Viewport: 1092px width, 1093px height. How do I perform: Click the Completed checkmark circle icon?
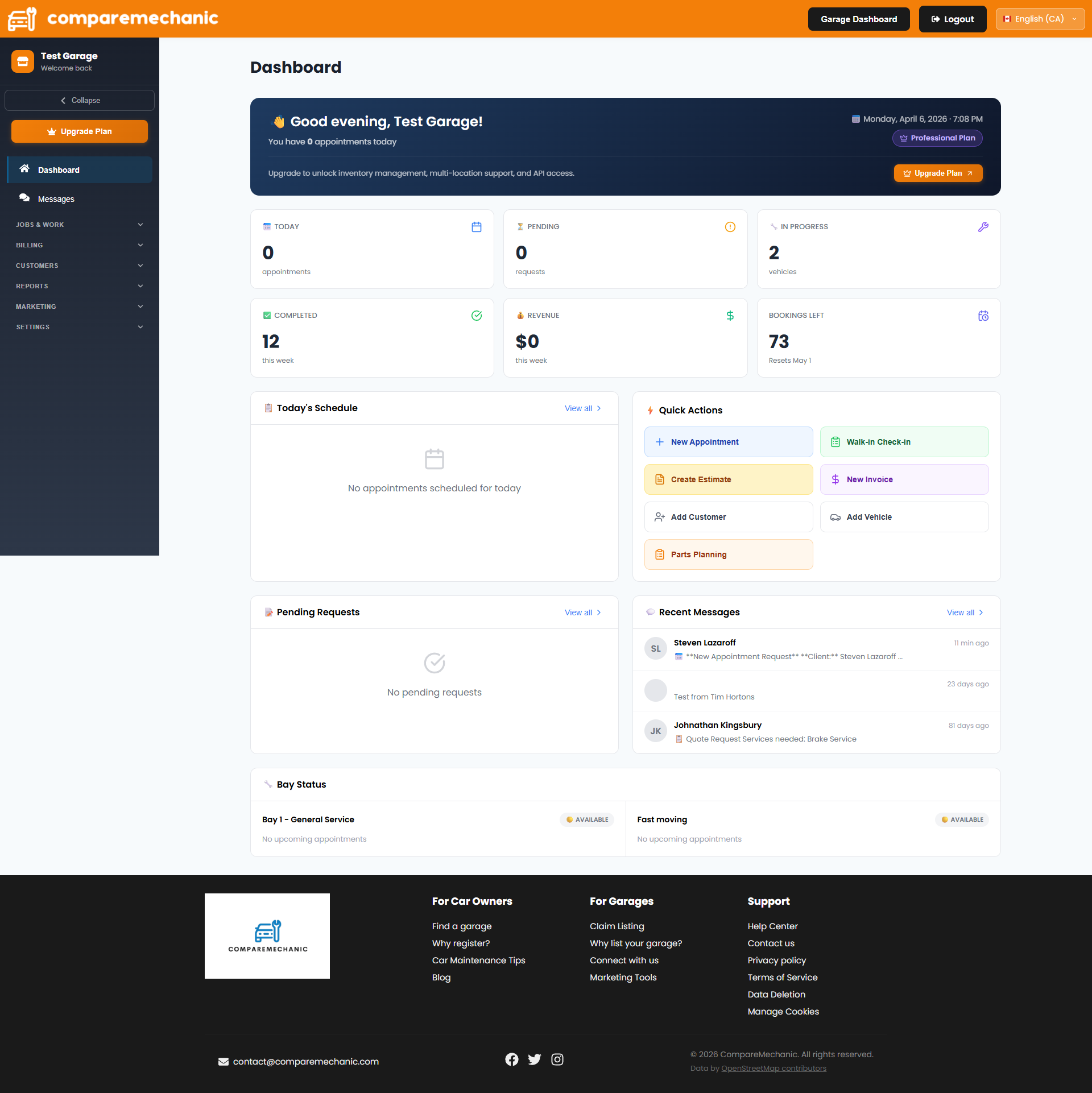coord(477,316)
